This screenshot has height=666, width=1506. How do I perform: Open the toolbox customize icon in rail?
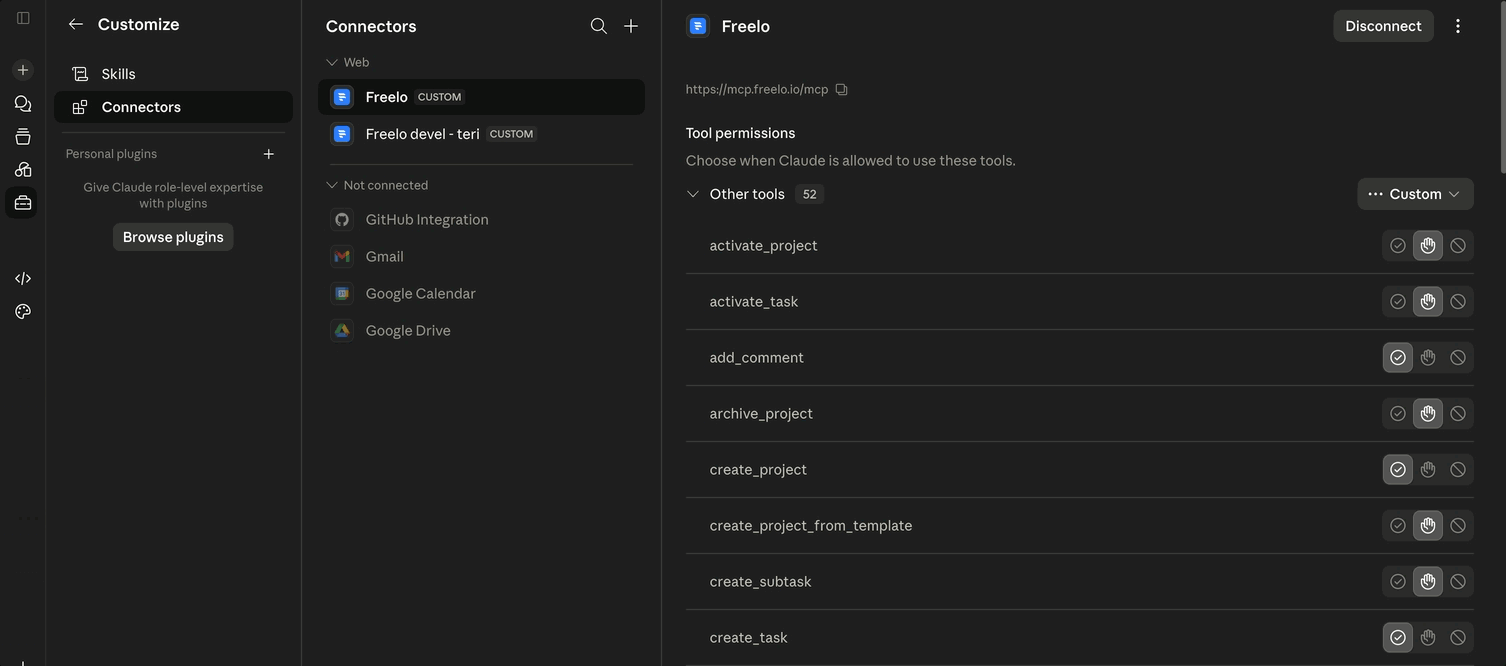(x=23, y=203)
